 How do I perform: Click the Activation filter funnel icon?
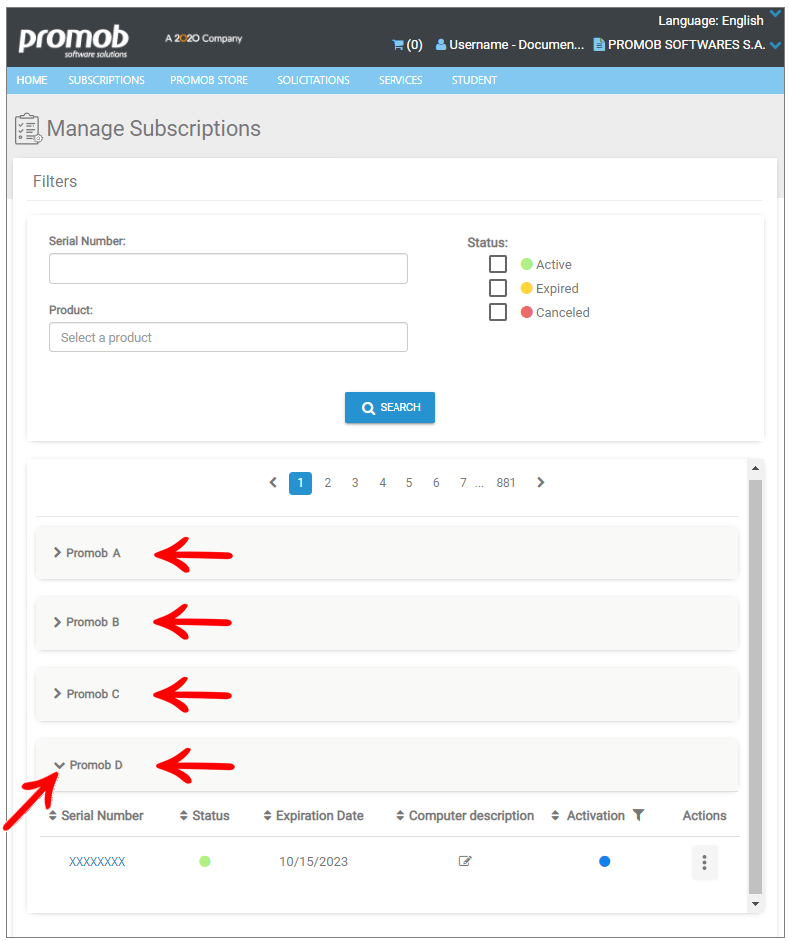638,815
